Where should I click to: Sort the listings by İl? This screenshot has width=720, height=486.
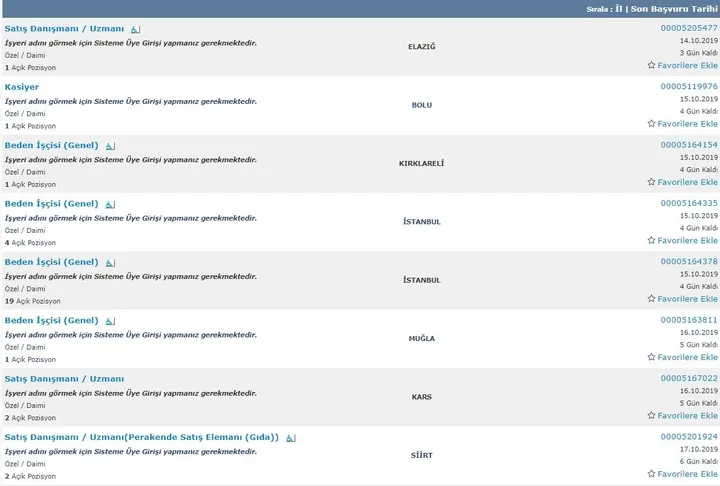tap(619, 9)
